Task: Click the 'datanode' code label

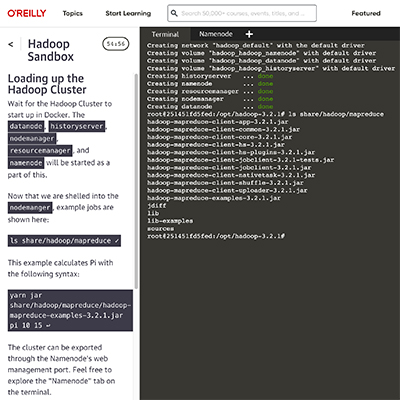Action: (26, 126)
